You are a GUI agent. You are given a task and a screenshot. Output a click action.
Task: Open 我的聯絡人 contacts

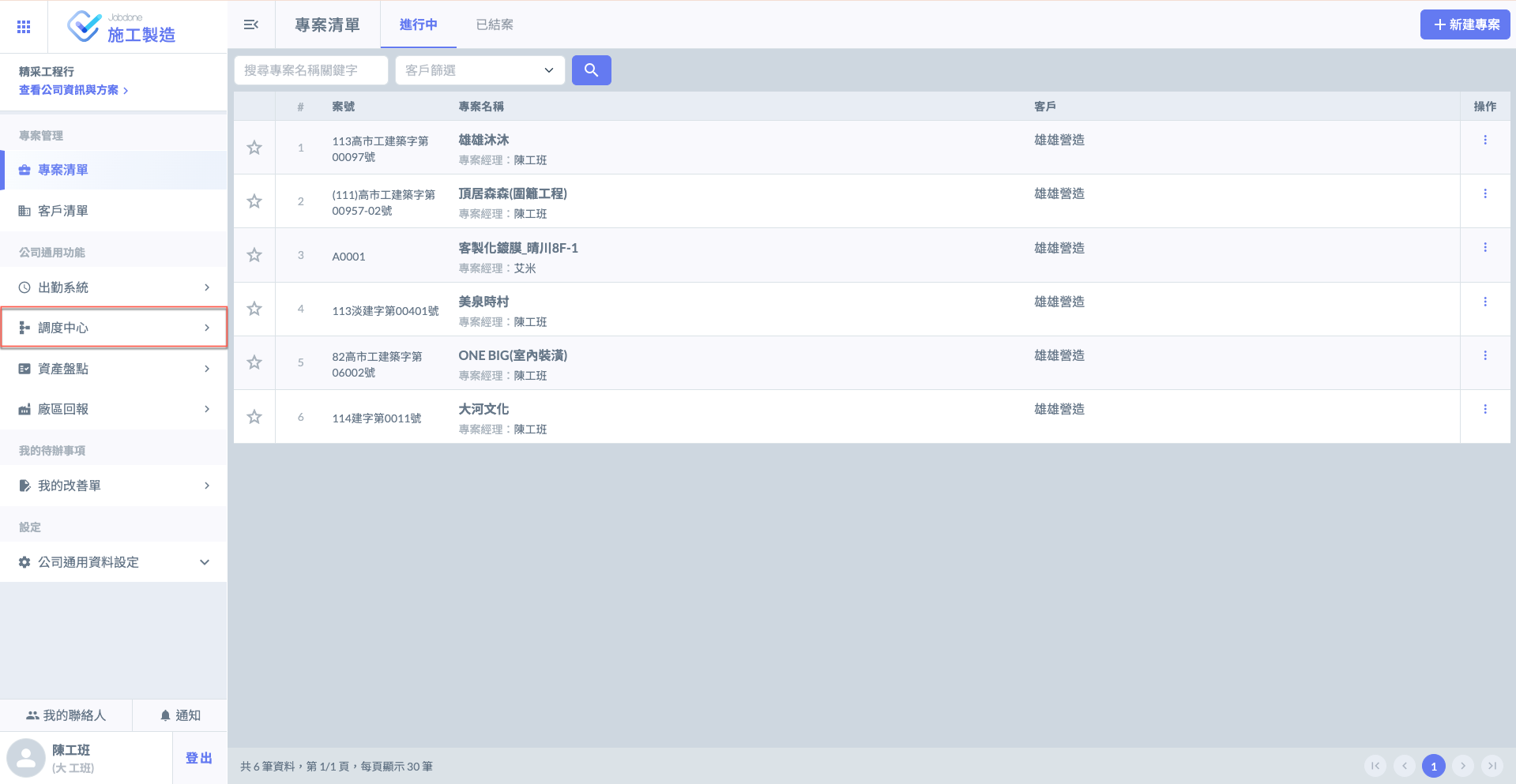tap(66, 715)
